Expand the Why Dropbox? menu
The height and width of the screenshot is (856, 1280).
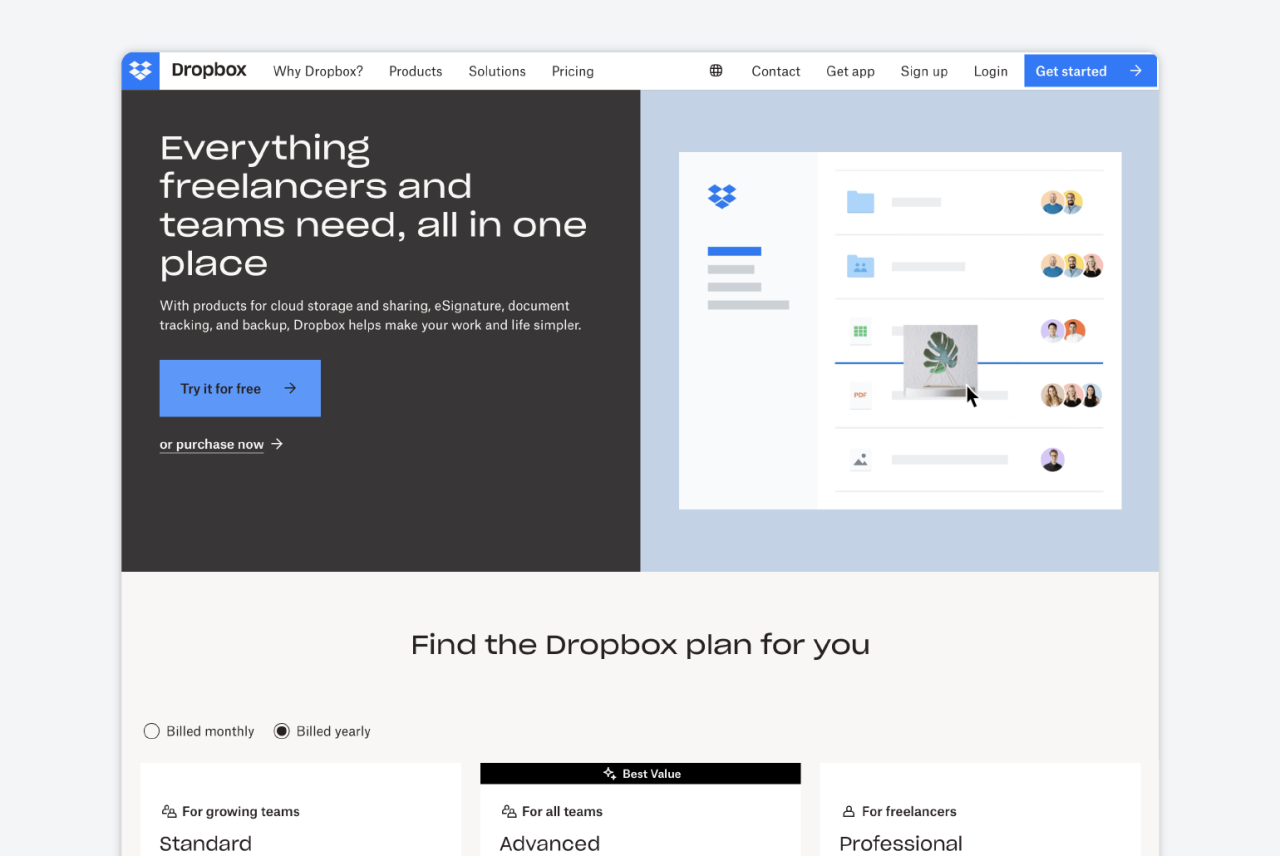[317, 71]
